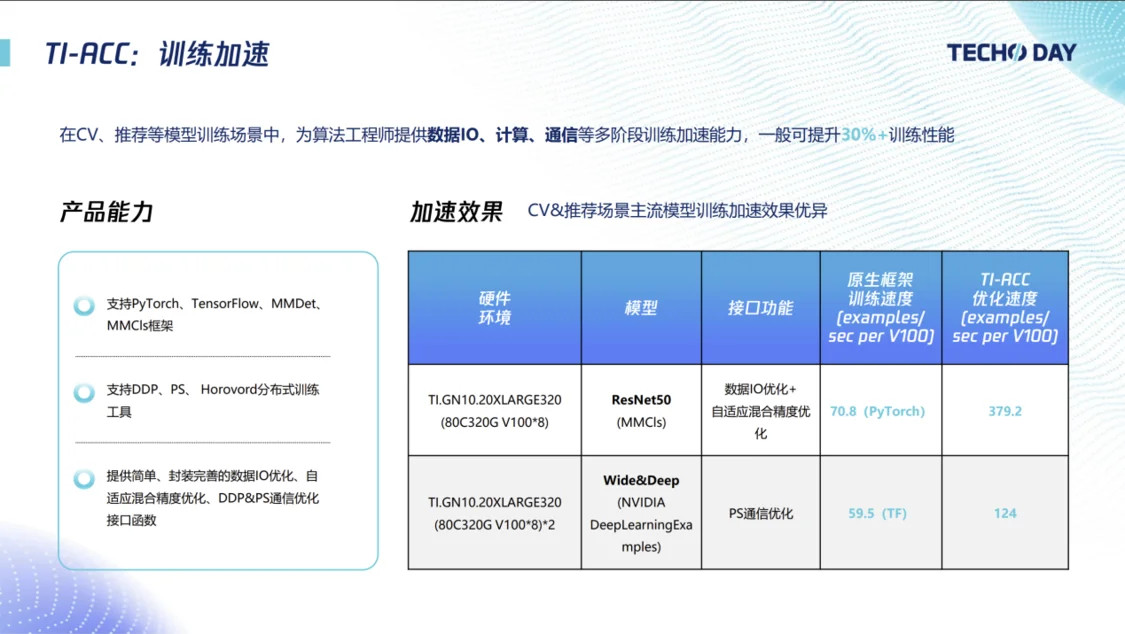Click the bullet icon beside PyTorch frameworks text
The height and width of the screenshot is (634, 1125).
coord(85,306)
